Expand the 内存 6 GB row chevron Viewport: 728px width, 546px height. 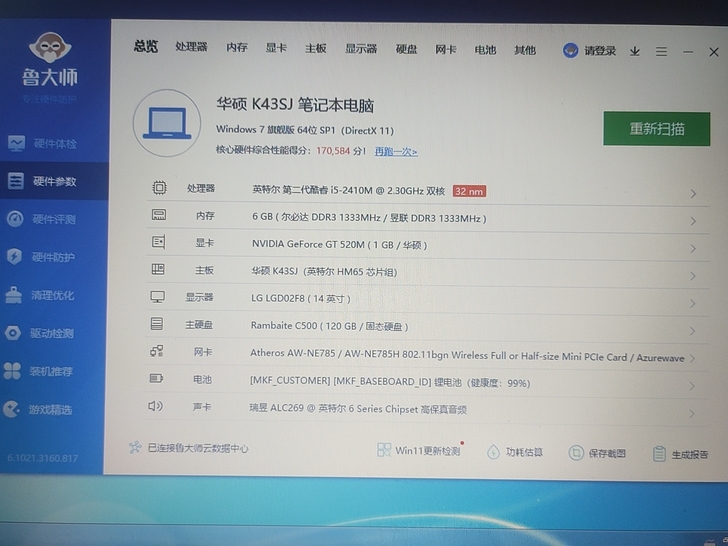pyautogui.click(x=693, y=221)
